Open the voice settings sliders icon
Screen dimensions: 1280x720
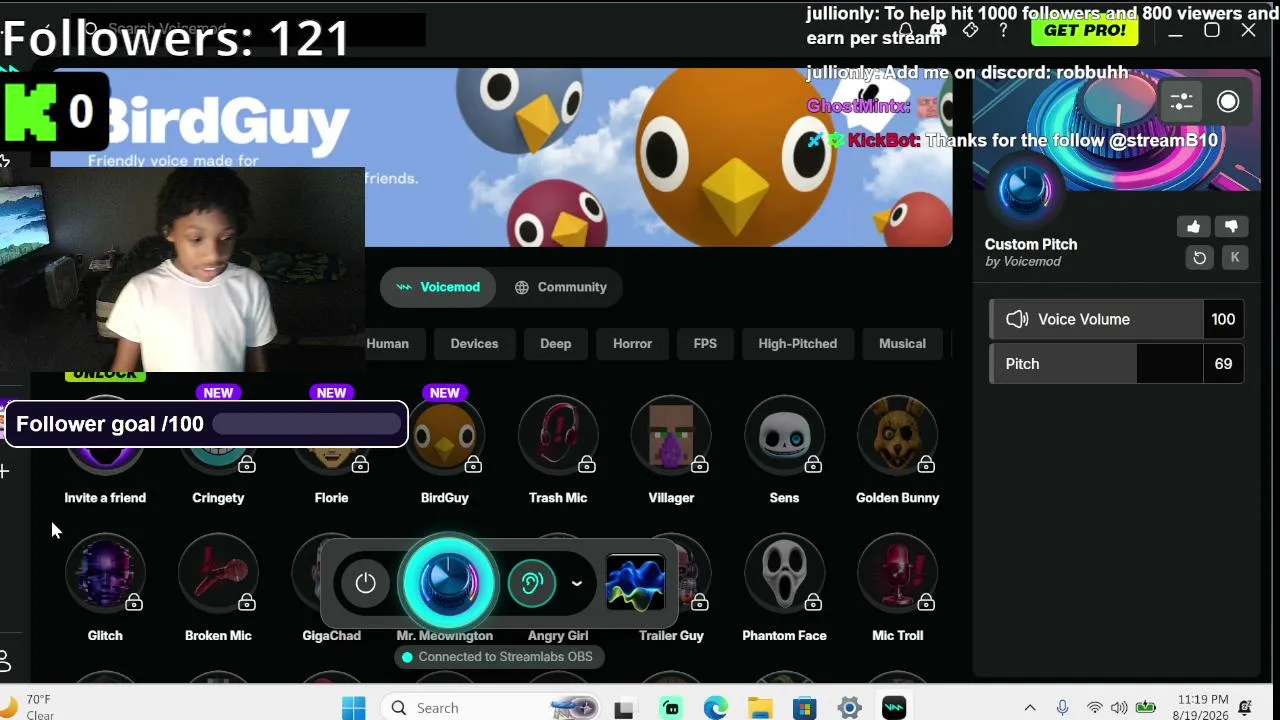(x=1182, y=102)
